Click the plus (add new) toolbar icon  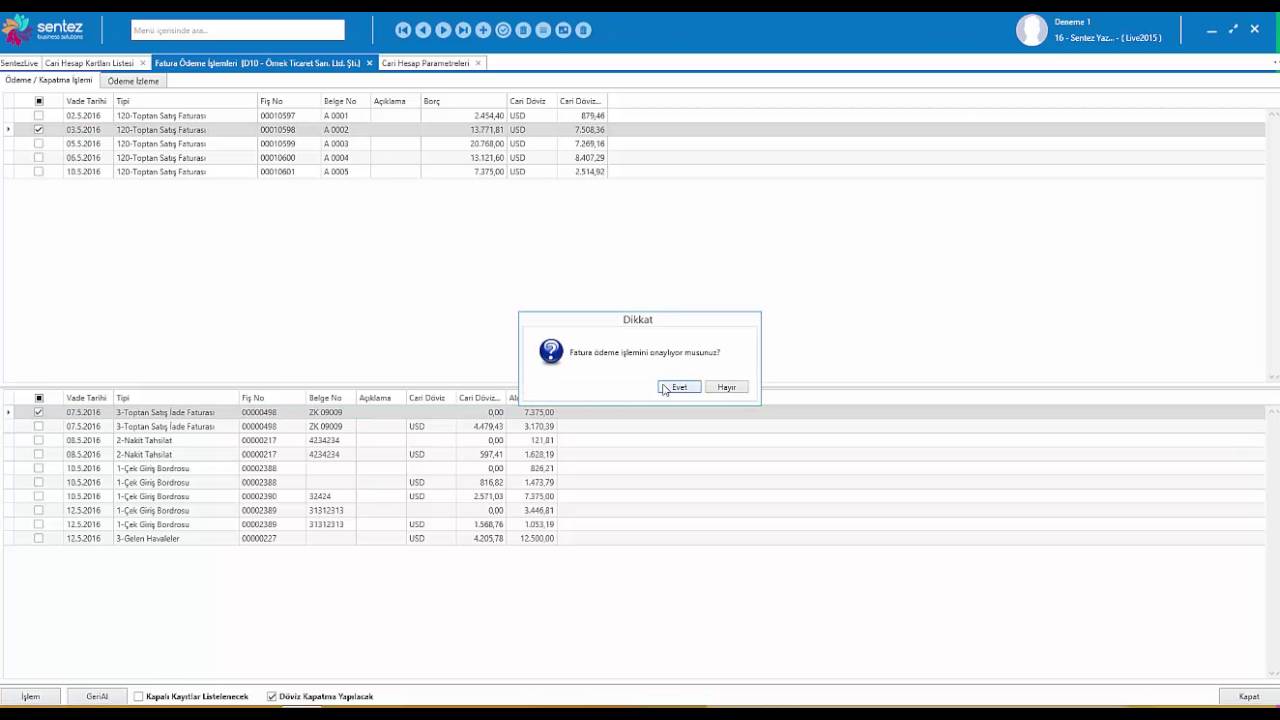[x=483, y=30]
